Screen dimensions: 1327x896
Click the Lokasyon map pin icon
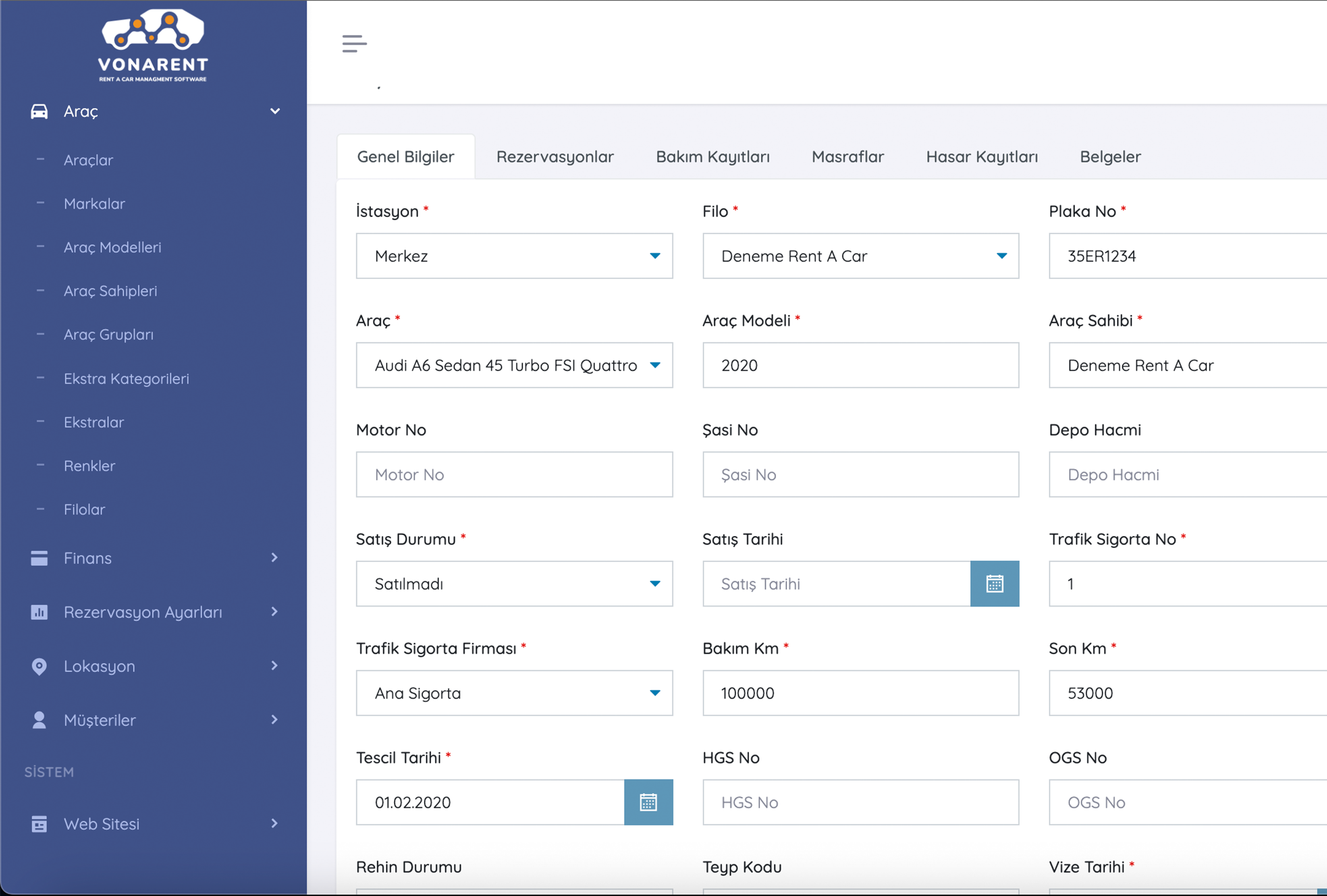click(x=39, y=666)
